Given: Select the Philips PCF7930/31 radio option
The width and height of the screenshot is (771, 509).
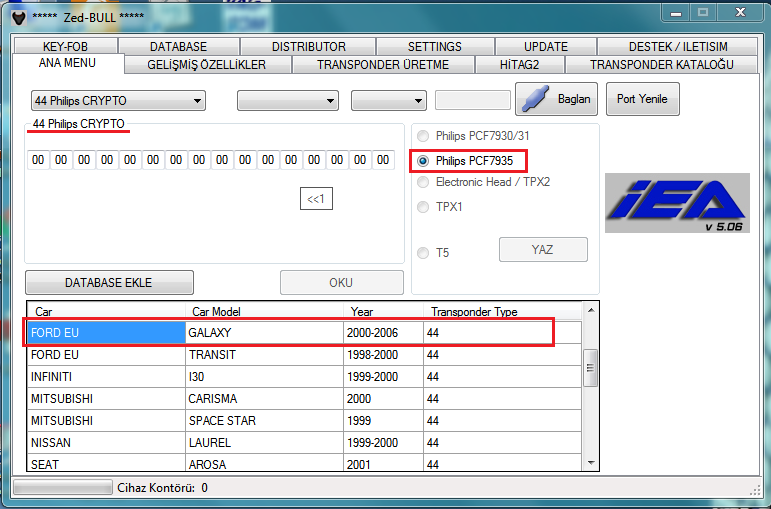Looking at the screenshot, I should (424, 136).
